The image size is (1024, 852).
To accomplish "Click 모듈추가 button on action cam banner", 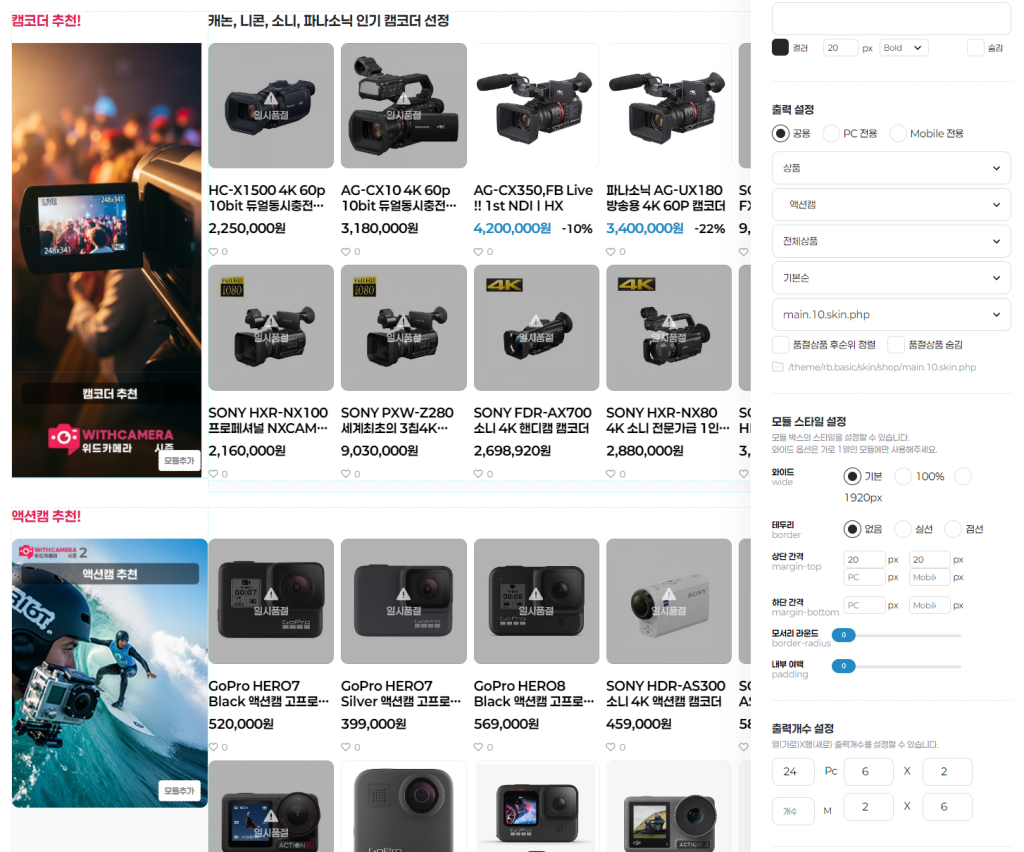I will (179, 791).
